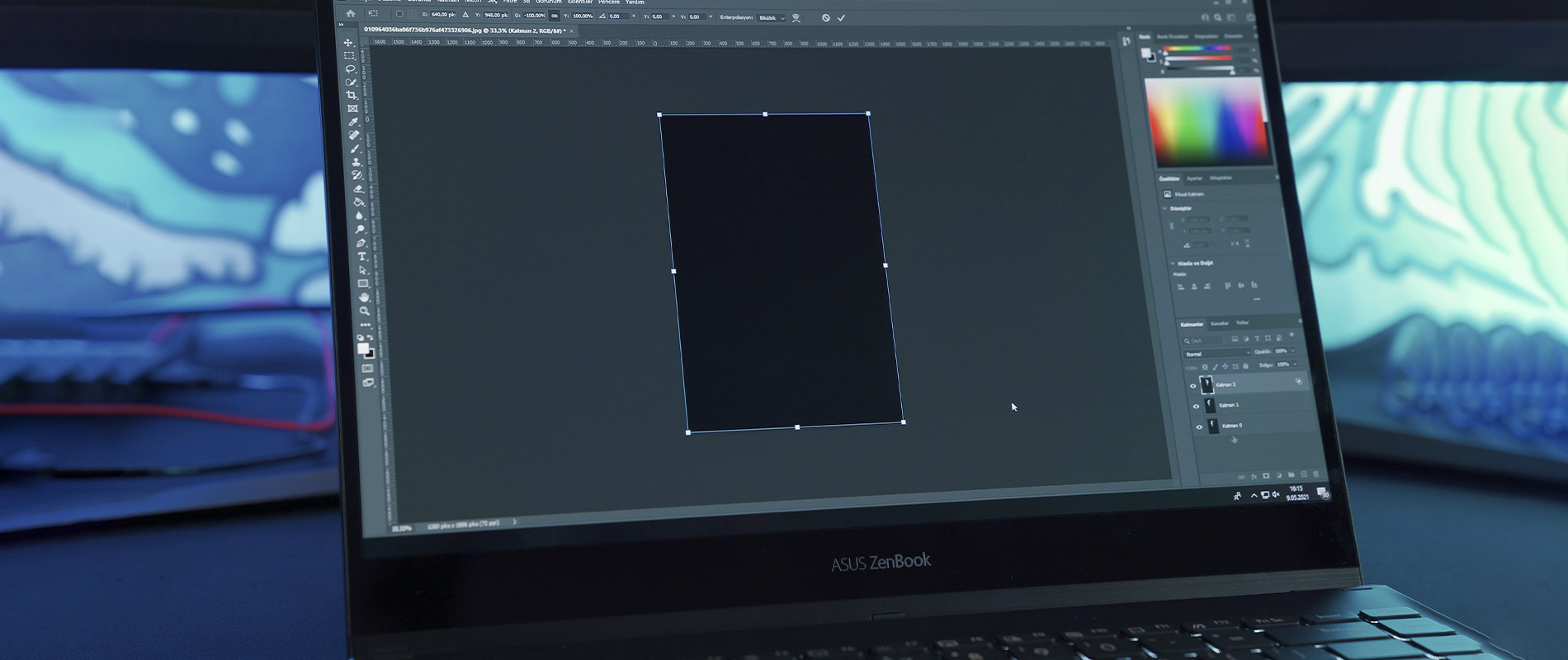Pick the Type tool in toolbar
The image size is (1568, 660).
361,257
